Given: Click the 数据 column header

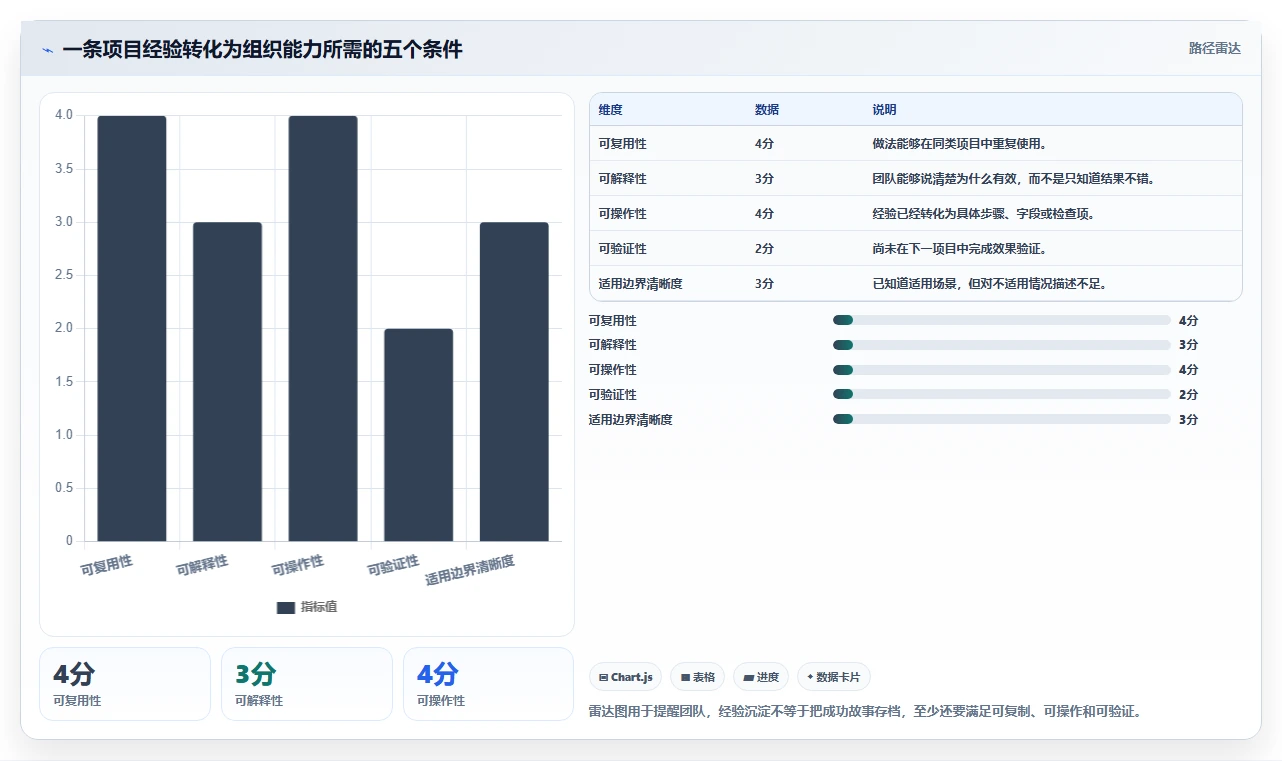Looking at the screenshot, I should click(x=767, y=110).
